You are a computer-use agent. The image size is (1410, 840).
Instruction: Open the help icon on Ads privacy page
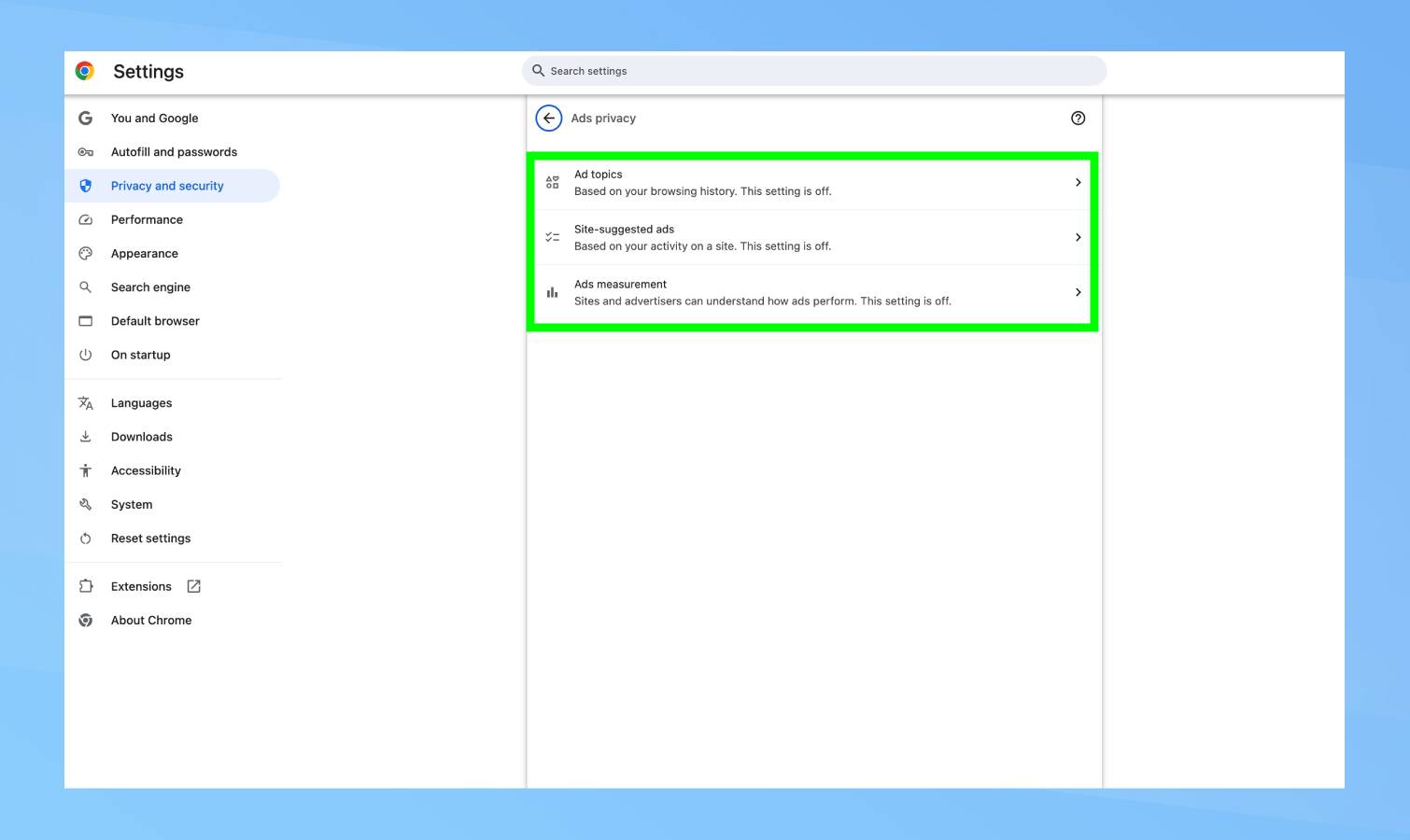[1078, 118]
